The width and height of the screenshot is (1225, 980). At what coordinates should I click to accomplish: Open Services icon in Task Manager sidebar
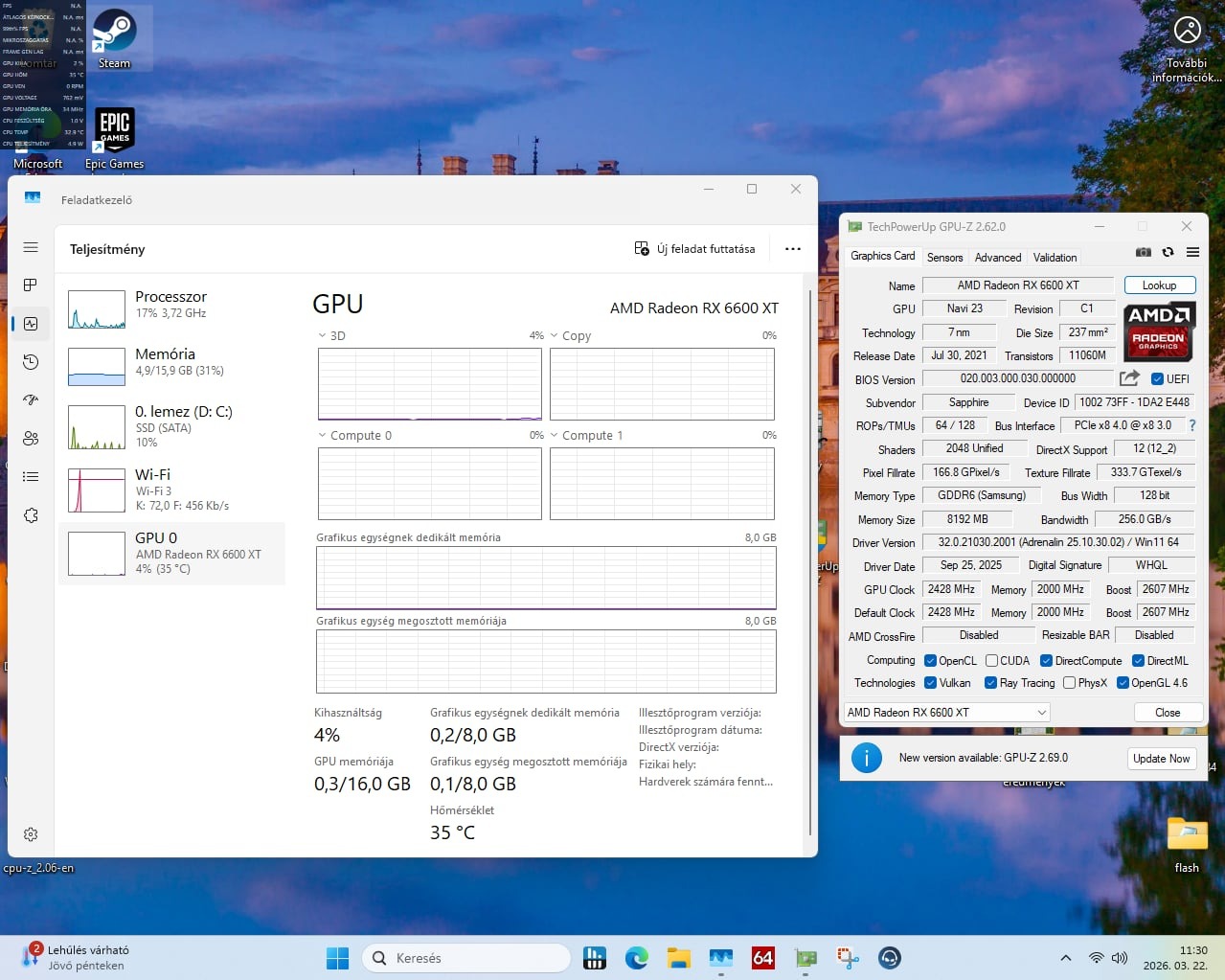(31, 515)
